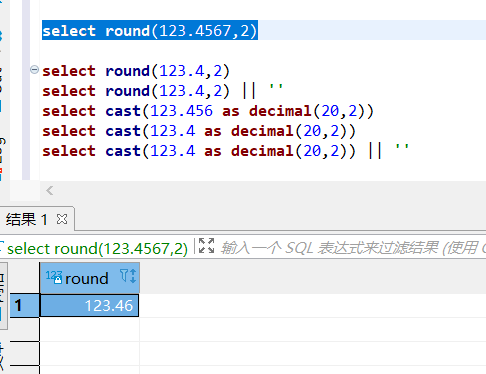The image size is (486, 374).
Task: Close the 结果 1 results tab
Action: [x=62, y=219]
